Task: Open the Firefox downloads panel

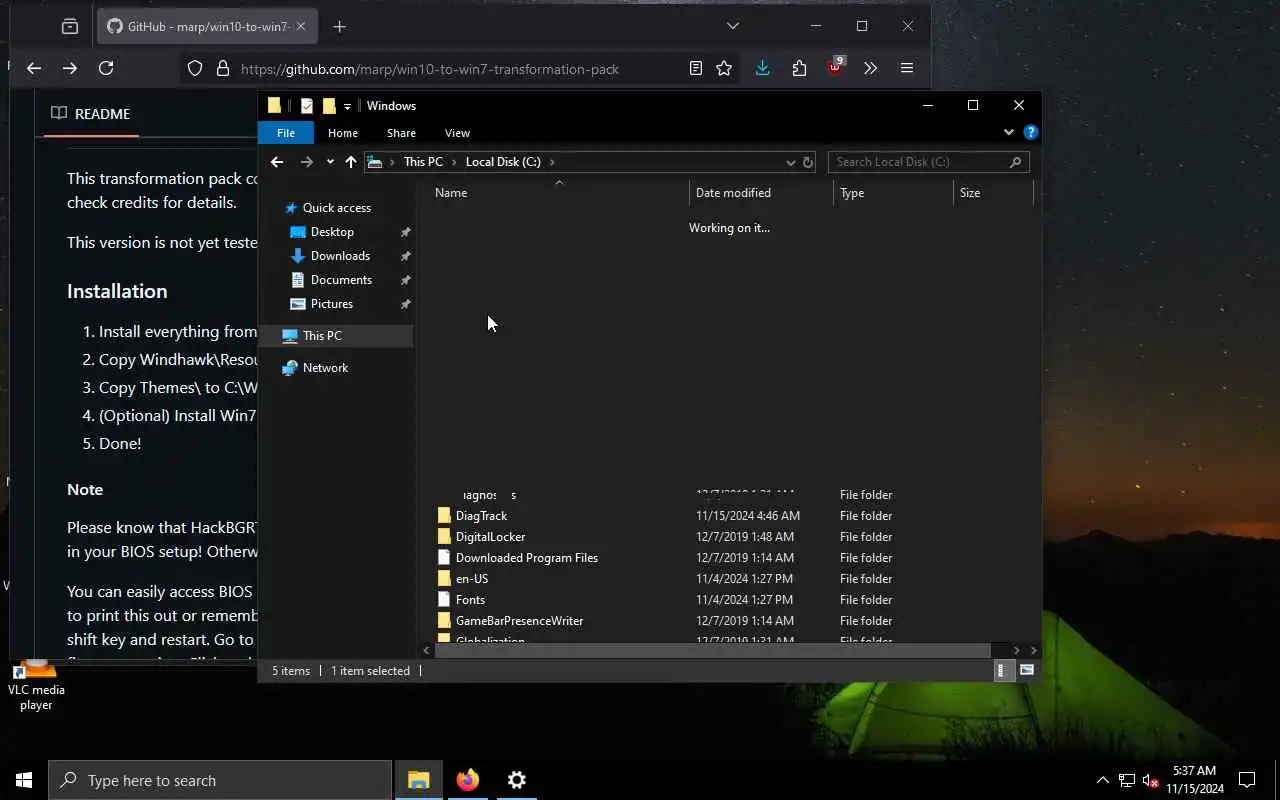Action: (x=762, y=68)
